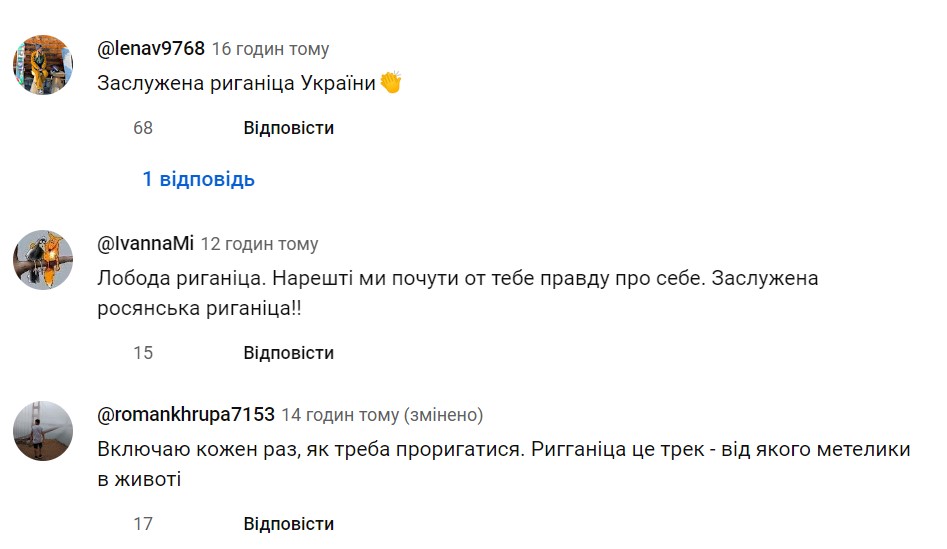Screen dimensions: 947x549
Task: Reply to @lenav9768's comment with Відповісти
Action: tap(288, 128)
